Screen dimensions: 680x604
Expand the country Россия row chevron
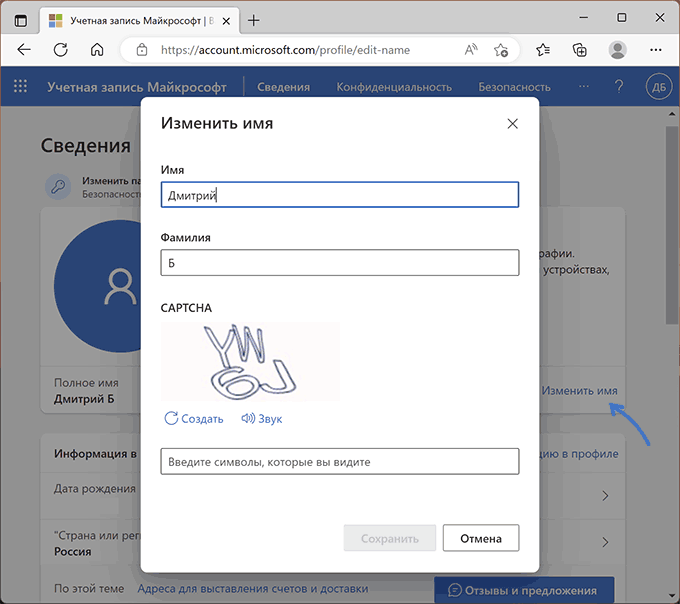[x=605, y=542]
